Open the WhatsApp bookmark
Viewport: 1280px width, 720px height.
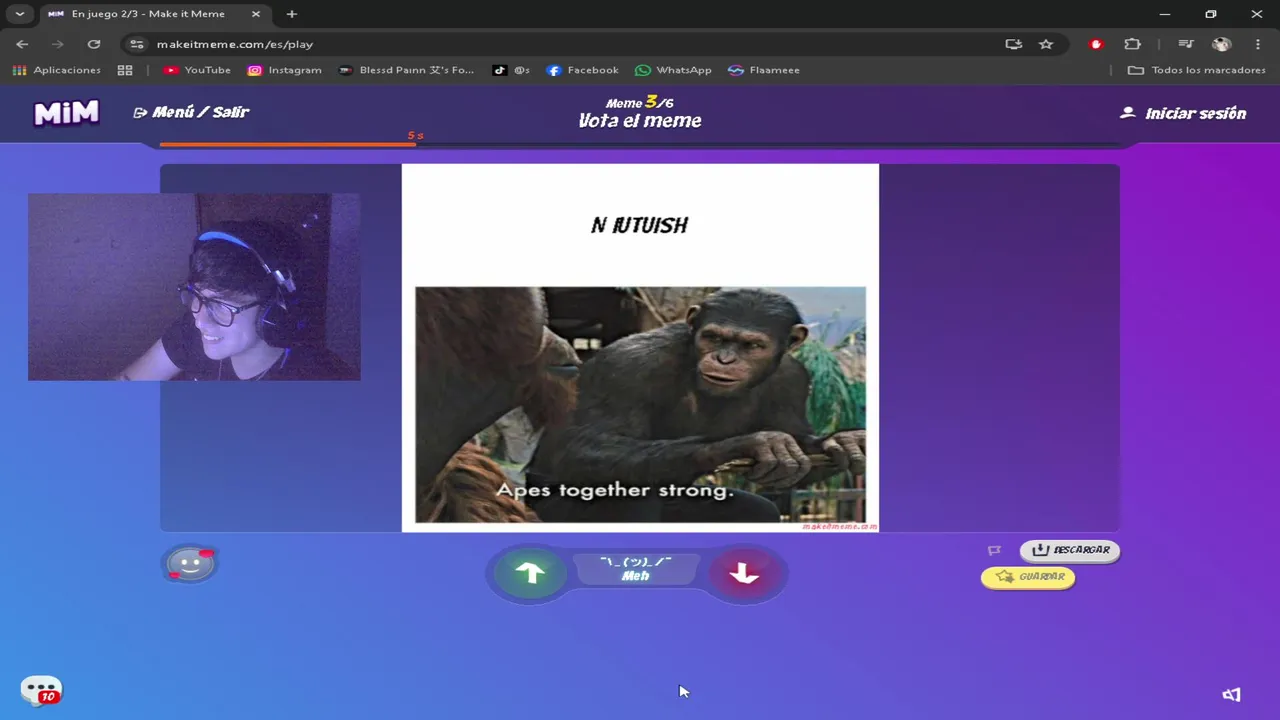coord(674,70)
